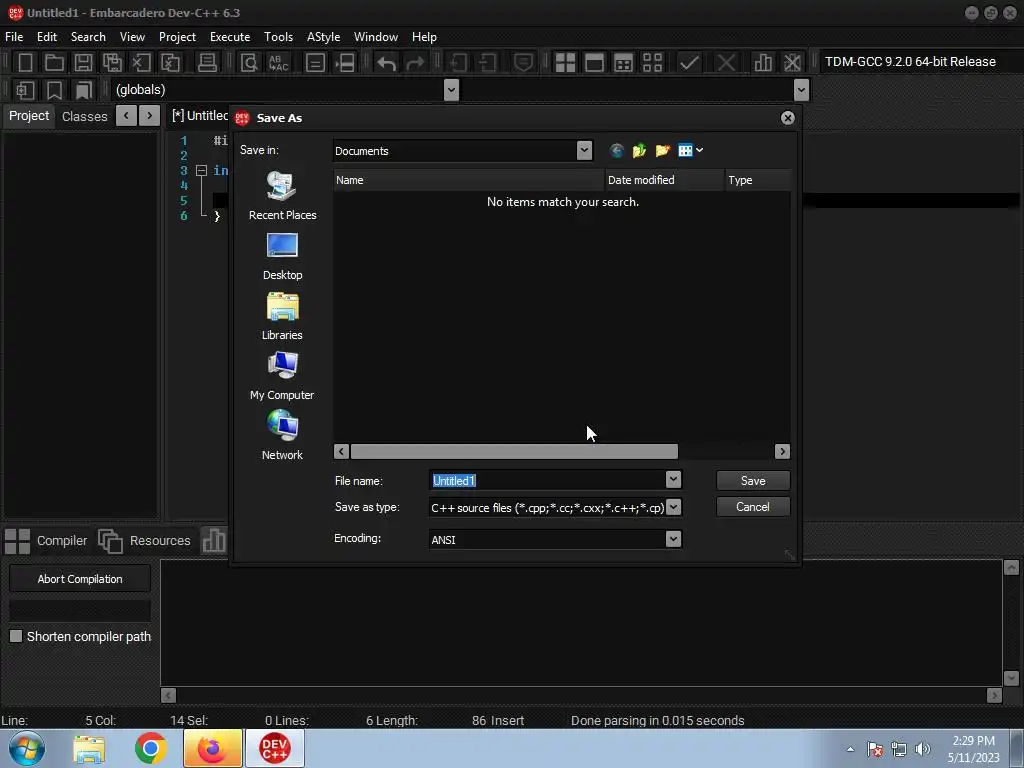
Task: Click the Run window toolbar icon
Action: pyautogui.click(x=594, y=63)
